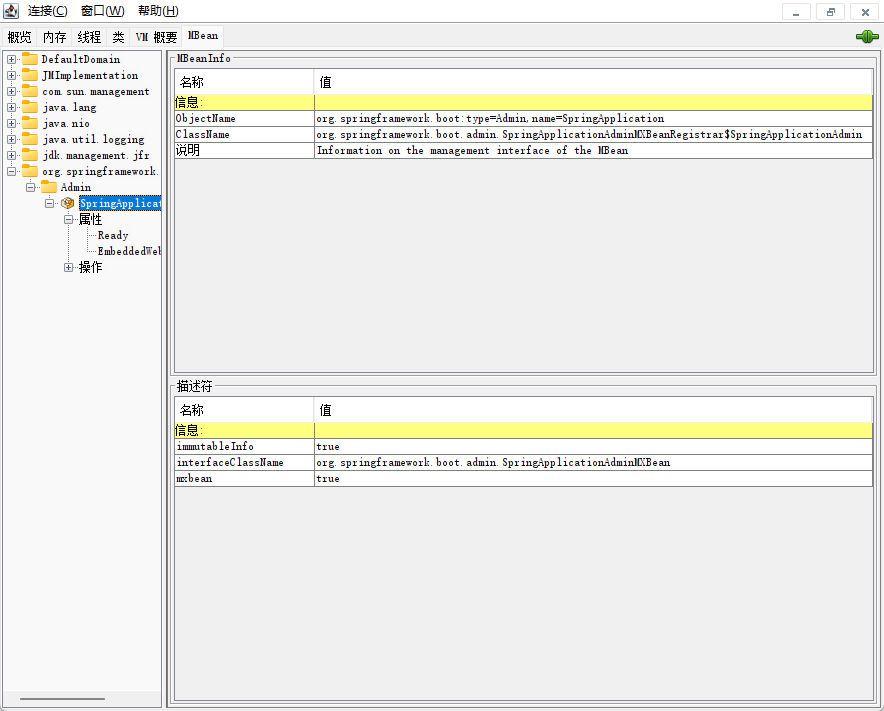Switch to the 线程 tab
Viewport: 884px width, 711px height.
point(89,37)
